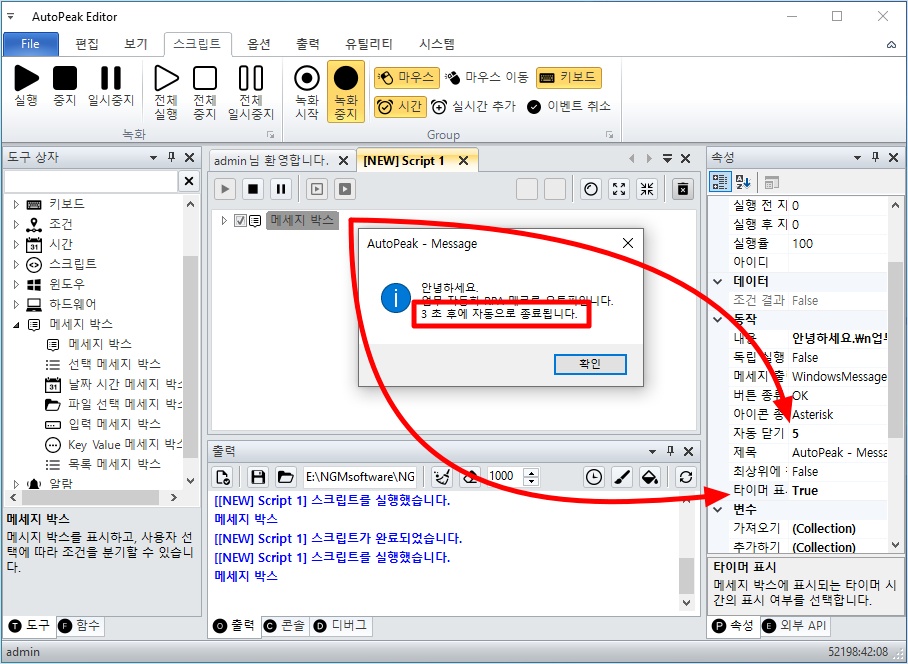Click the paint bucket icon in output toolbar
The image size is (908, 664).
[x=650, y=477]
